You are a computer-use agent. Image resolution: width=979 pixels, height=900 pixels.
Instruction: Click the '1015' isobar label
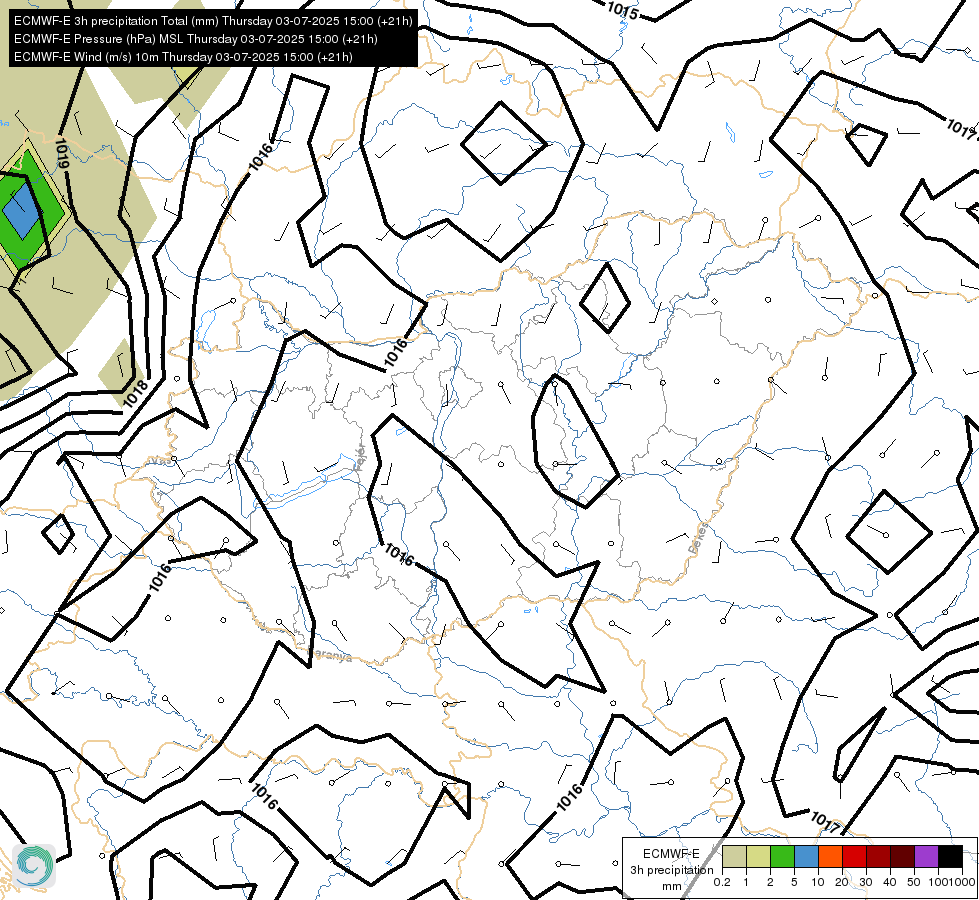click(622, 11)
